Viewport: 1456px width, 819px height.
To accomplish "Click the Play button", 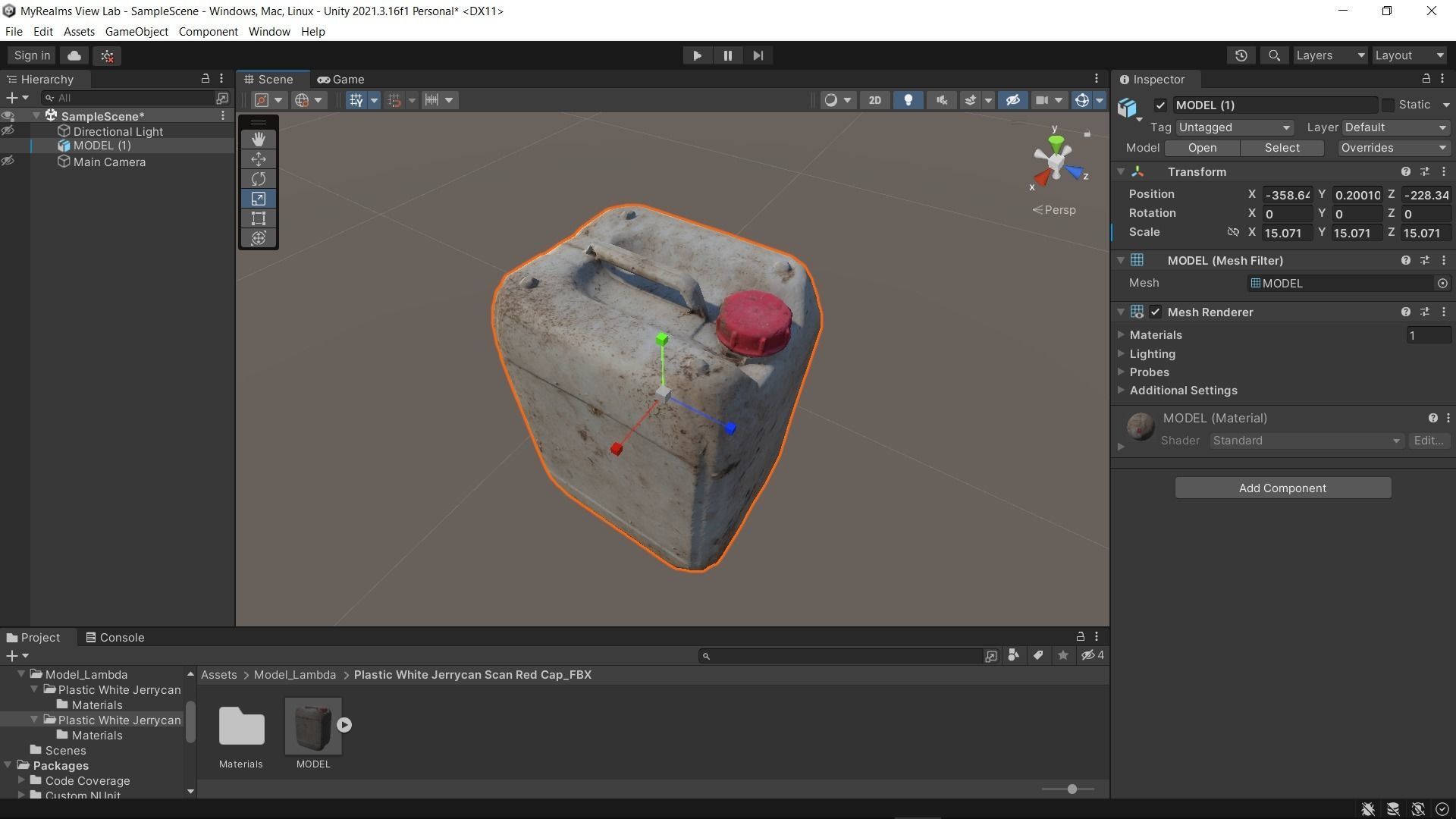I will tap(697, 55).
